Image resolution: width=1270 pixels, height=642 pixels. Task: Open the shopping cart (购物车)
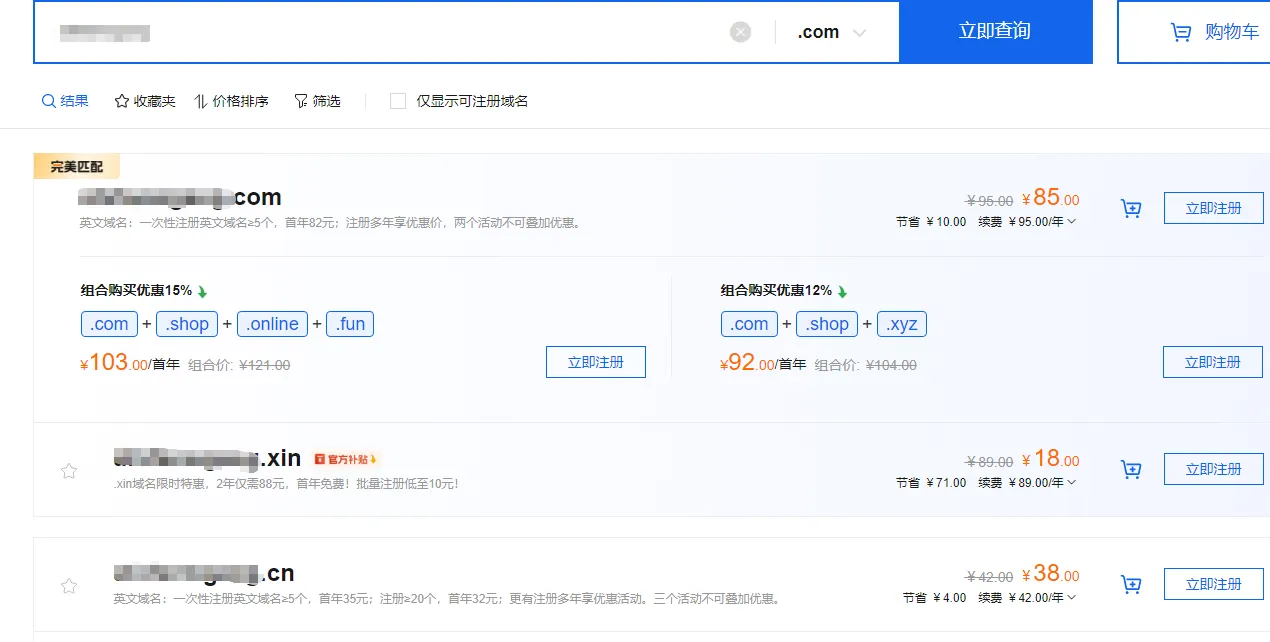[x=1215, y=31]
